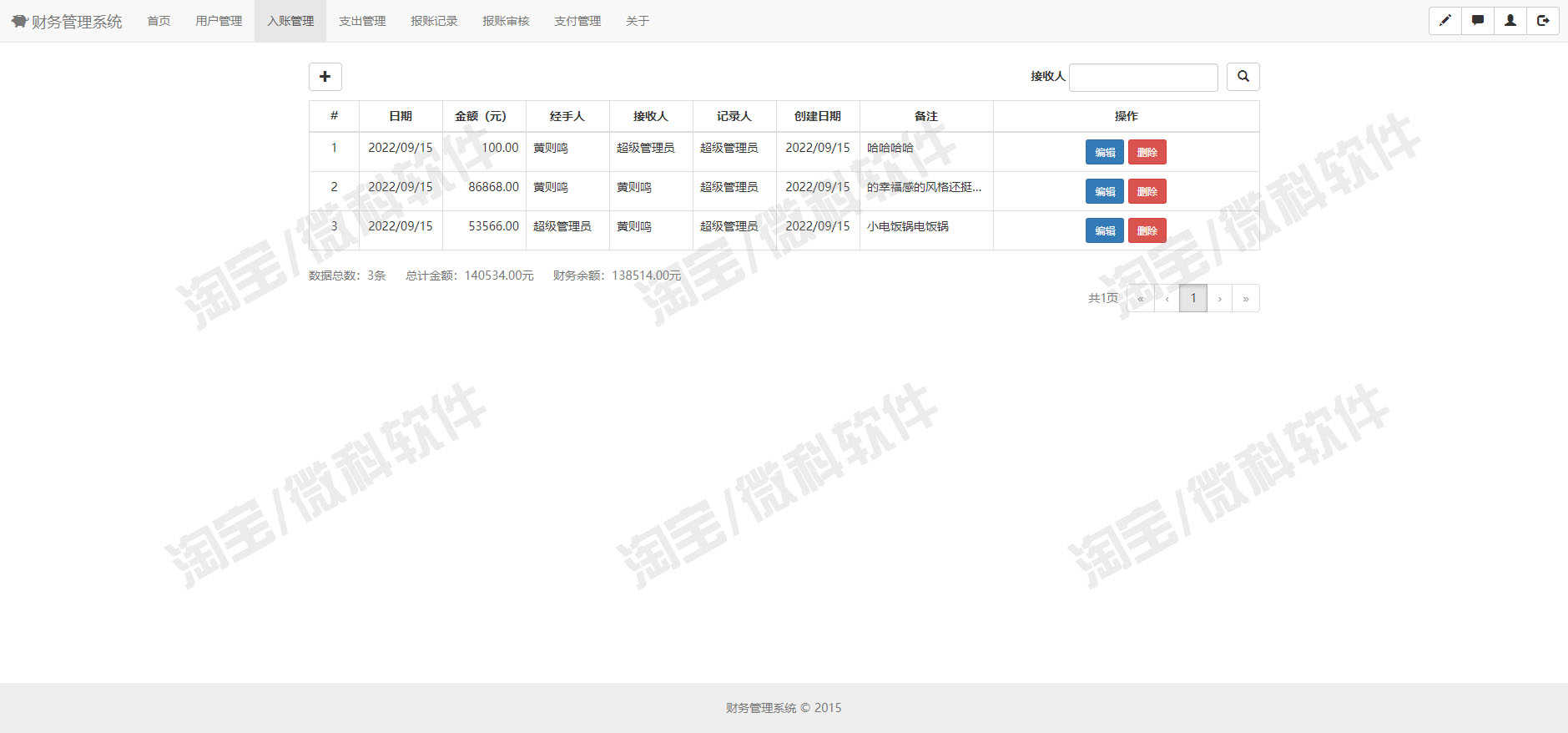Click 超级管理员 in row 3 经手人 column
Image resolution: width=1568 pixels, height=733 pixels.
(x=562, y=226)
